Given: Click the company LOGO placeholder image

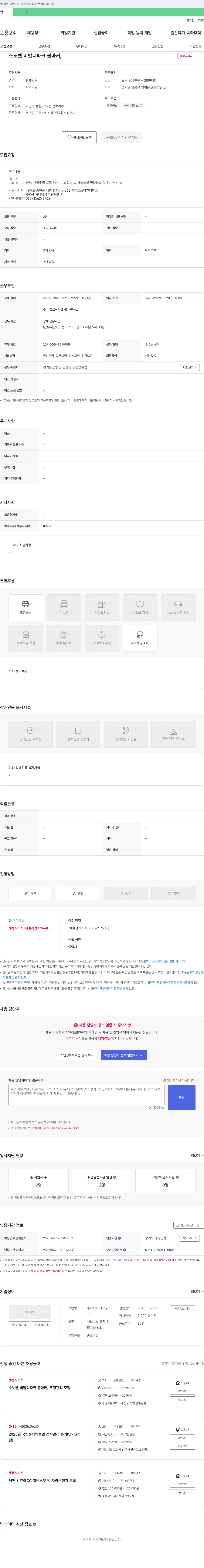Looking at the screenshot, I should coord(30,1312).
